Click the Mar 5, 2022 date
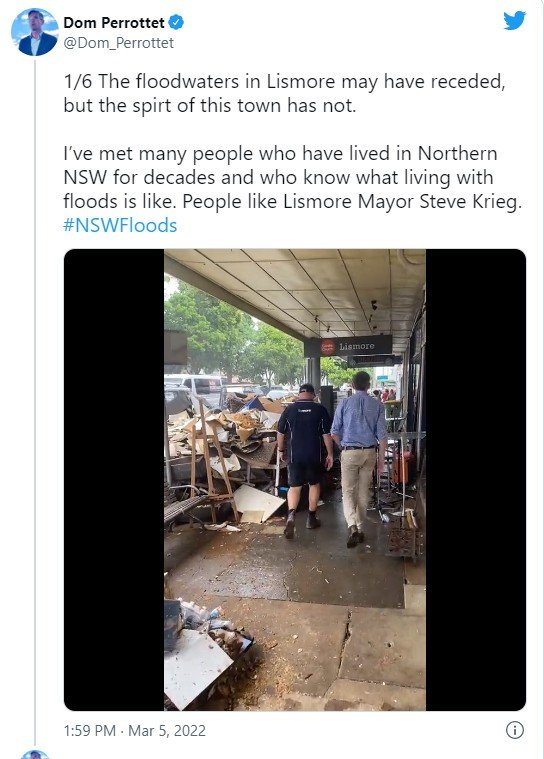This screenshot has width=544, height=759. pos(167,730)
